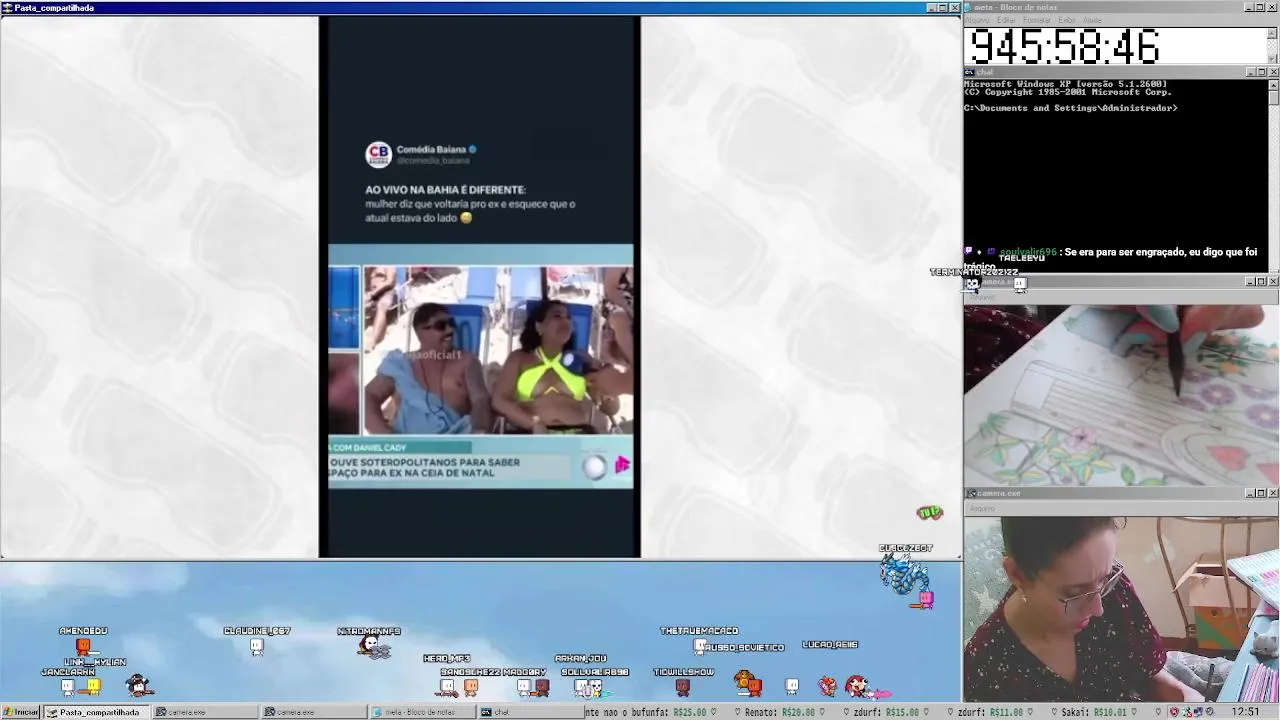Click the TERMINATOR202122 skull avatar
1280x720 pixels.
pyautogui.click(x=972, y=285)
